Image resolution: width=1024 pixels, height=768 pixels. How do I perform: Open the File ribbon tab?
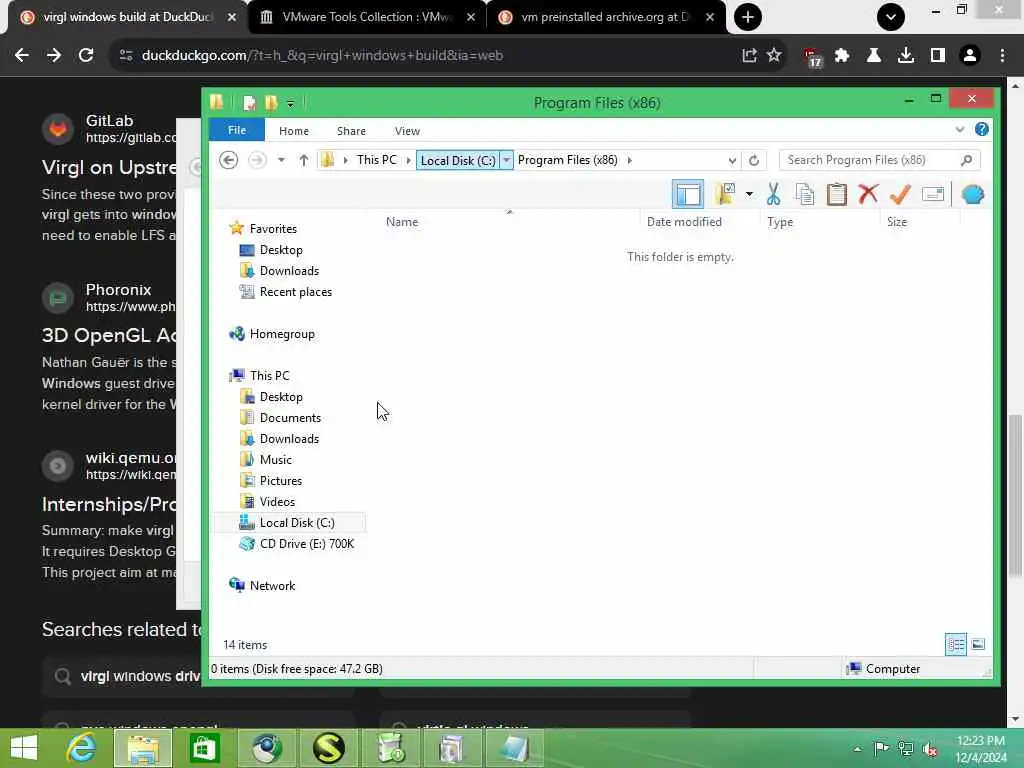tap(236, 131)
